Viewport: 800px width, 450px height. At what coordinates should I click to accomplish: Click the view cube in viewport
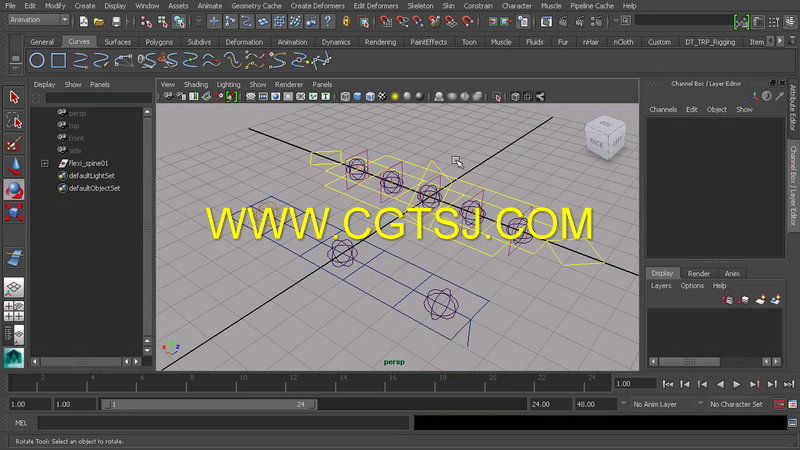tap(605, 137)
